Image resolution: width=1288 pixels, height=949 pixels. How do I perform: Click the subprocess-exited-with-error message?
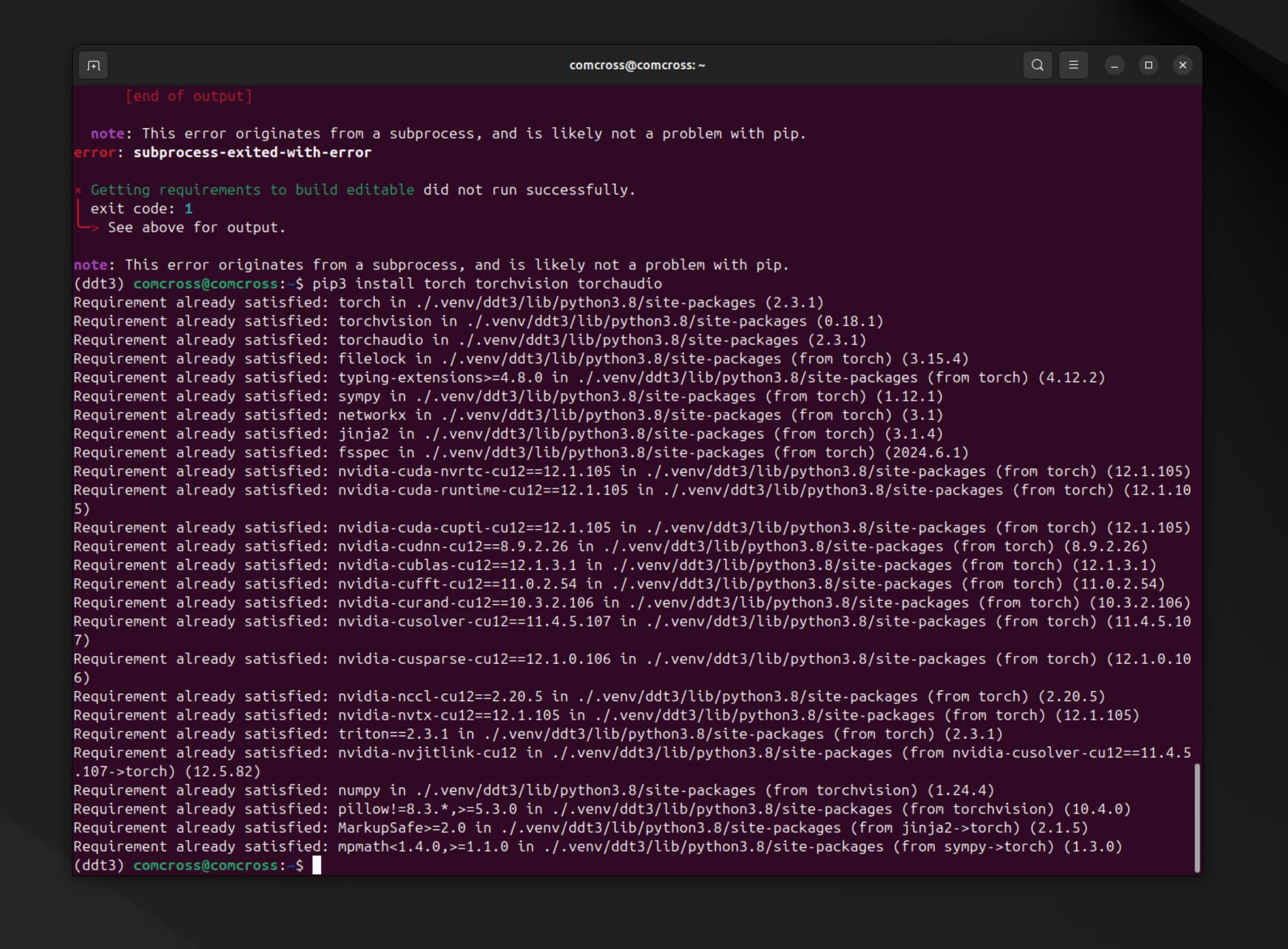(x=252, y=152)
